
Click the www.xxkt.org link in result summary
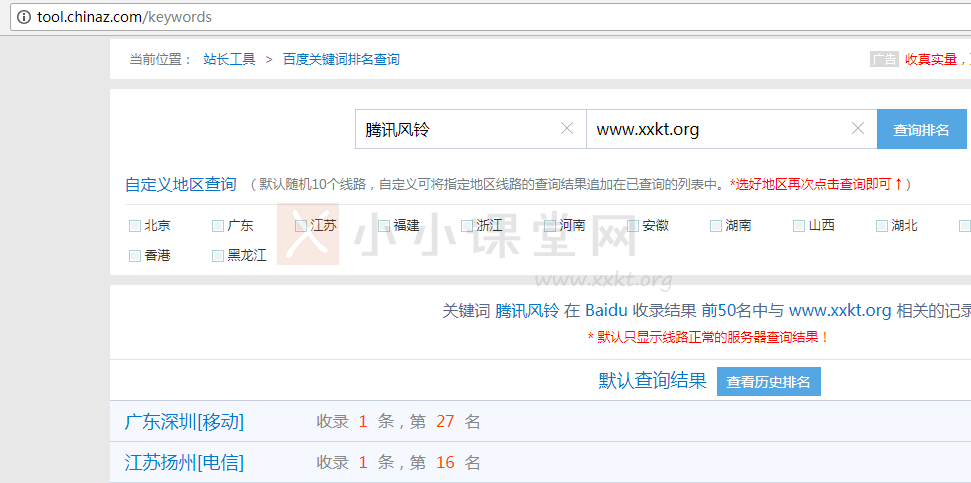tap(840, 311)
